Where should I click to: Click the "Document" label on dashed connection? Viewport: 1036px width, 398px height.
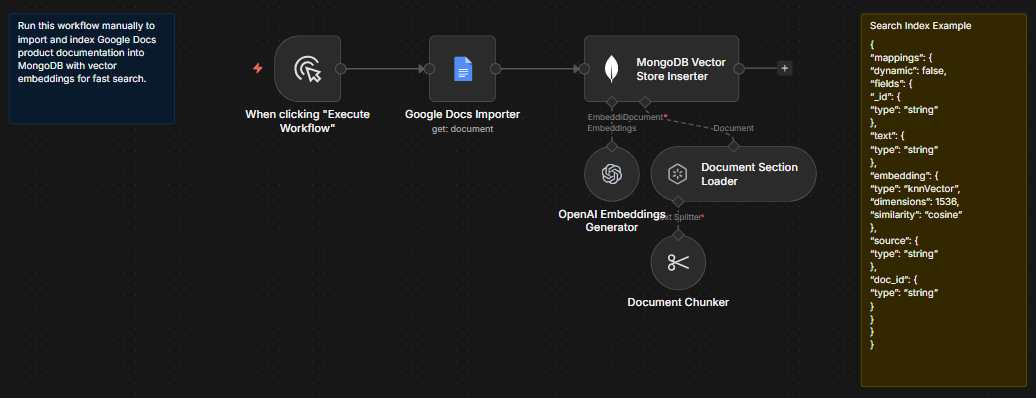click(x=733, y=128)
